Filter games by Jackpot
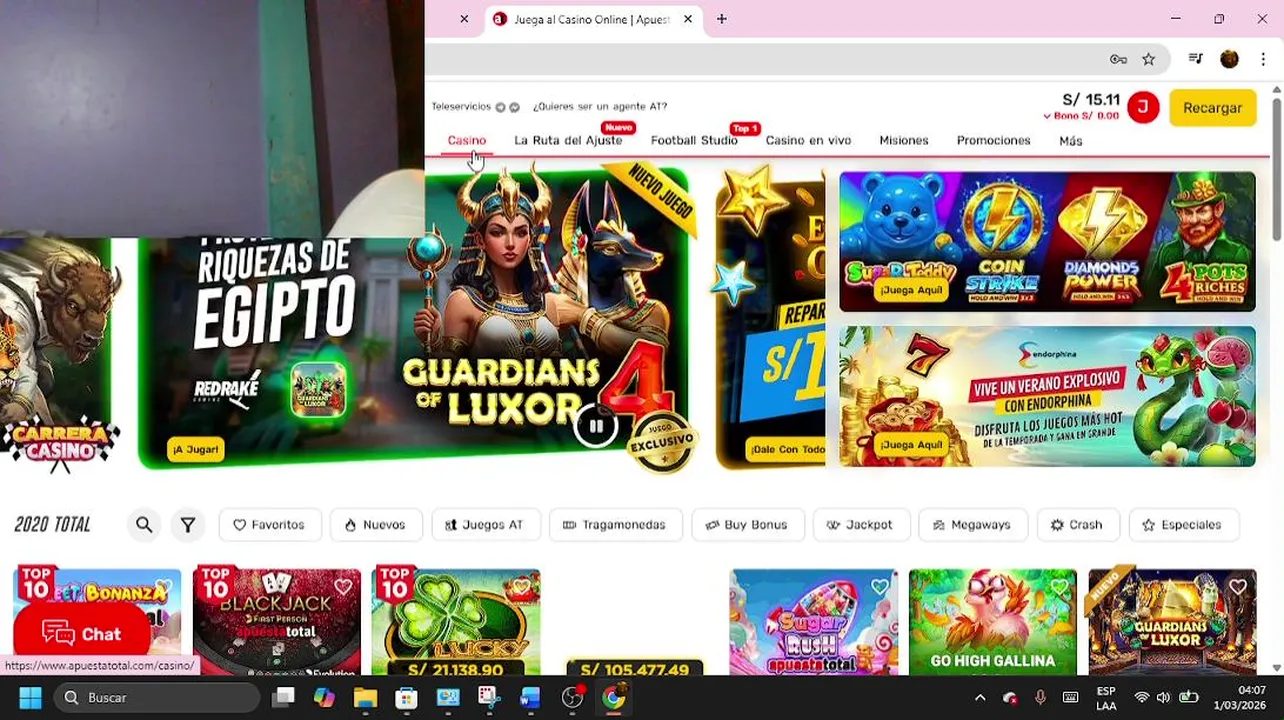The image size is (1284, 720). click(x=860, y=525)
